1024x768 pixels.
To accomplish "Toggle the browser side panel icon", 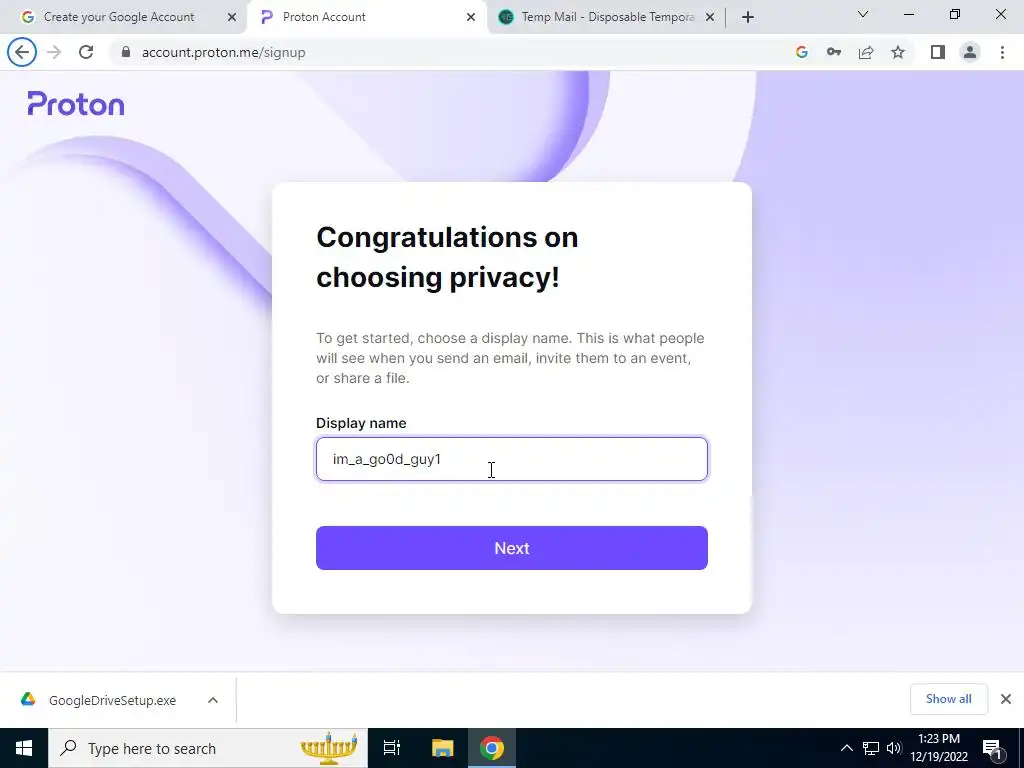I will pos(938,52).
